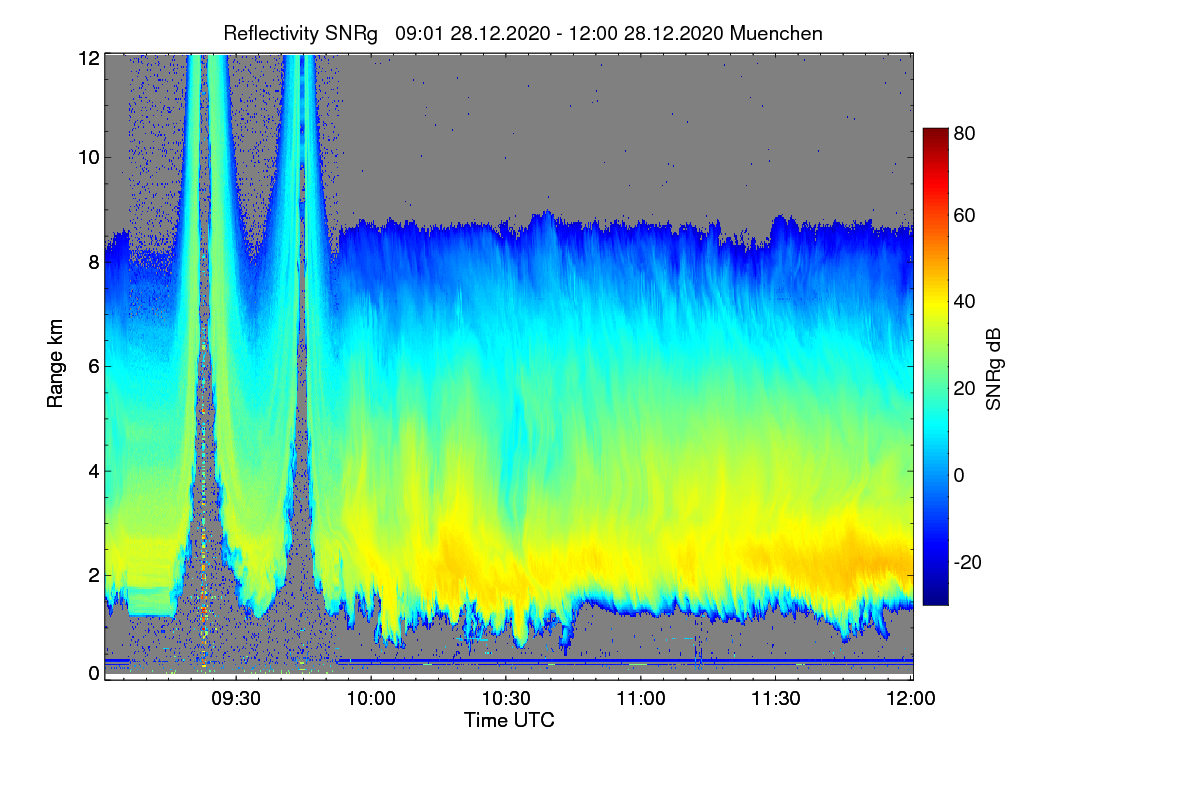Click the x-axis tick label 10:30
Screen dimensions: 1200x800
click(x=506, y=699)
